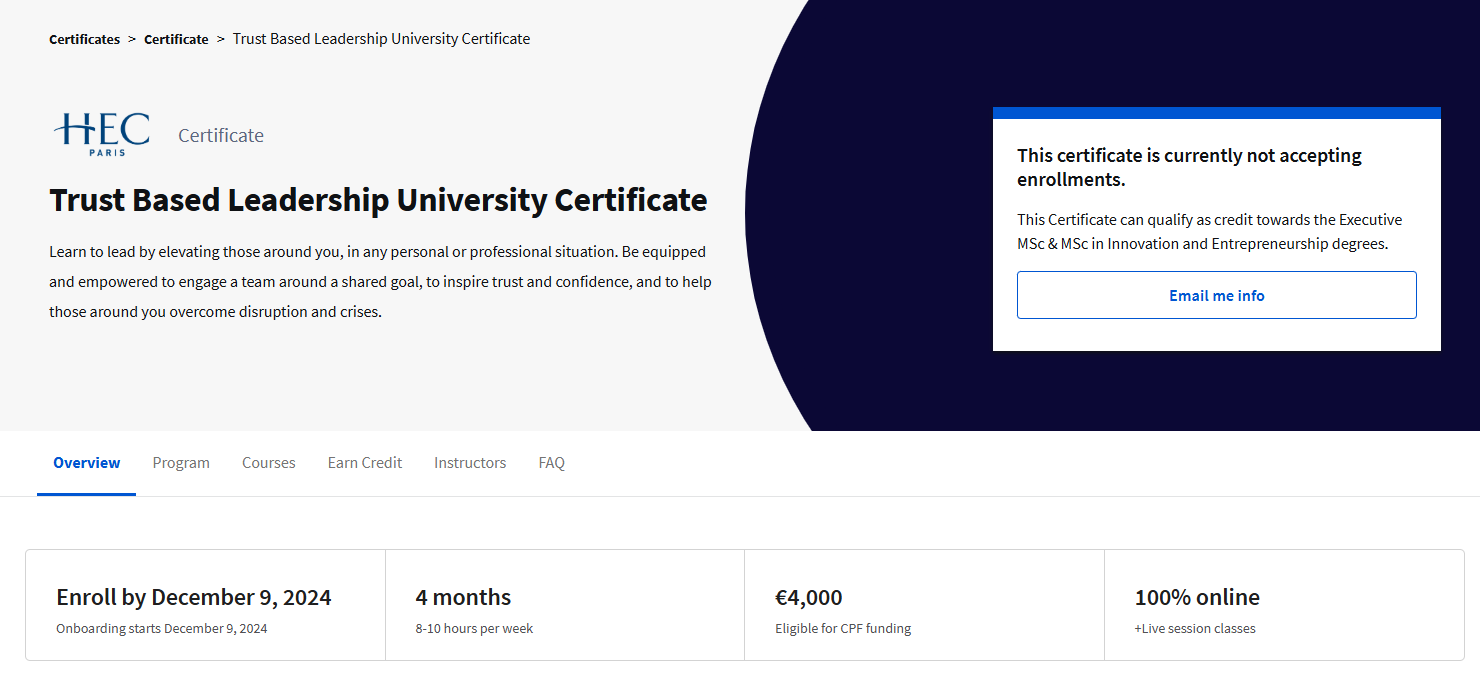Screen dimensions: 1480x689
Task: Click the Trust Based Leadership University Certificate heading
Action: point(378,200)
